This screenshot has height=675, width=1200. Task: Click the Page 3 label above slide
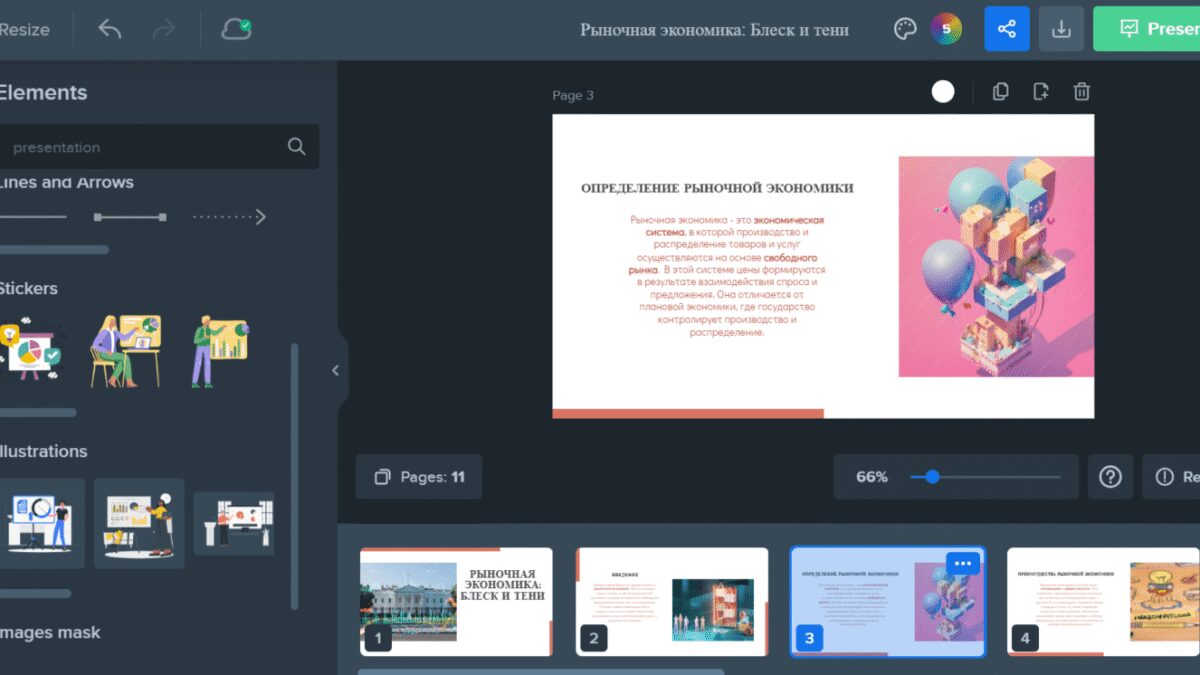573,95
